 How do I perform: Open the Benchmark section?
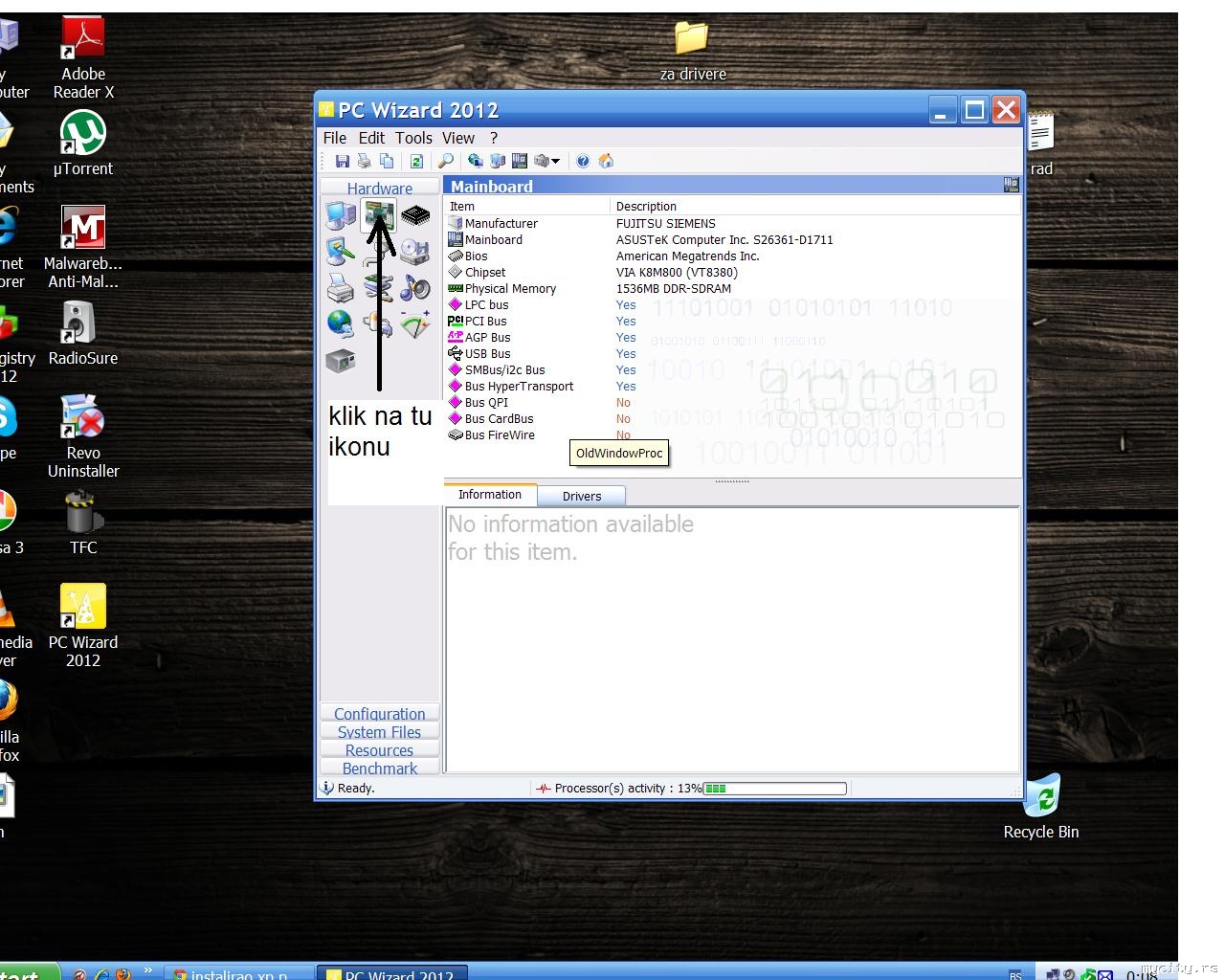pyautogui.click(x=380, y=768)
